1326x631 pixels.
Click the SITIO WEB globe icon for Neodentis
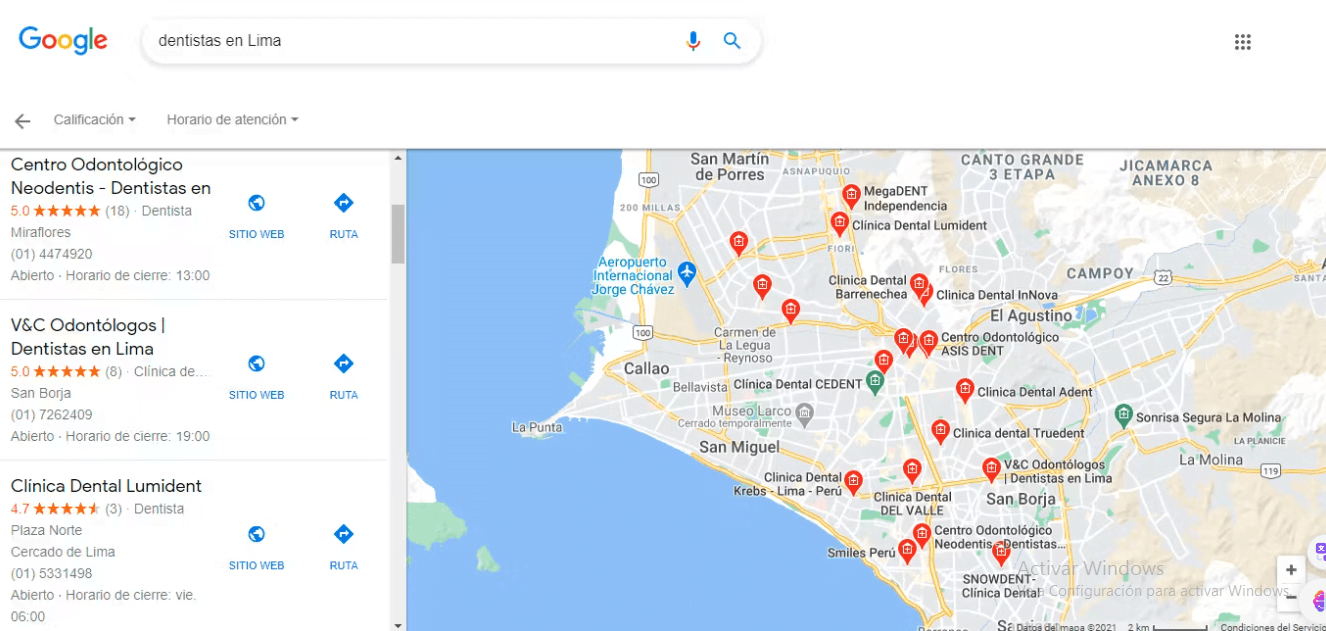click(x=256, y=204)
